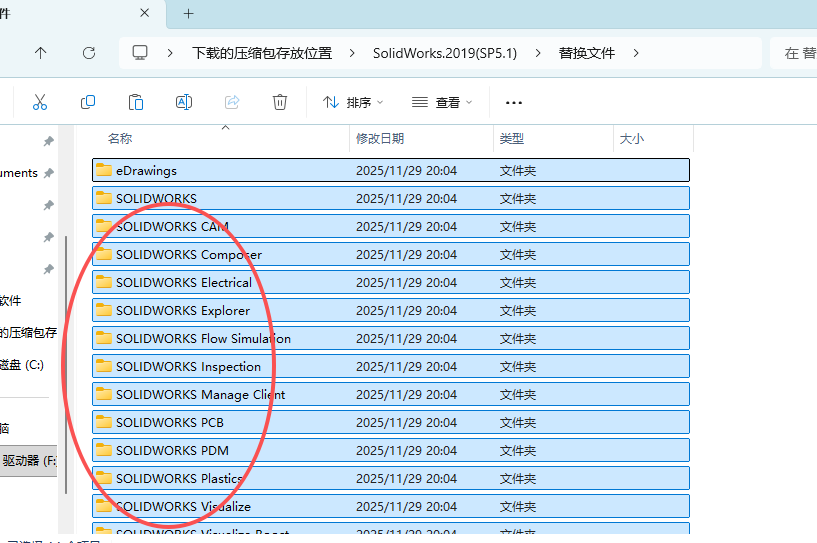Select the SOLIDWORKS Composer folder
The image size is (817, 543).
tap(391, 254)
